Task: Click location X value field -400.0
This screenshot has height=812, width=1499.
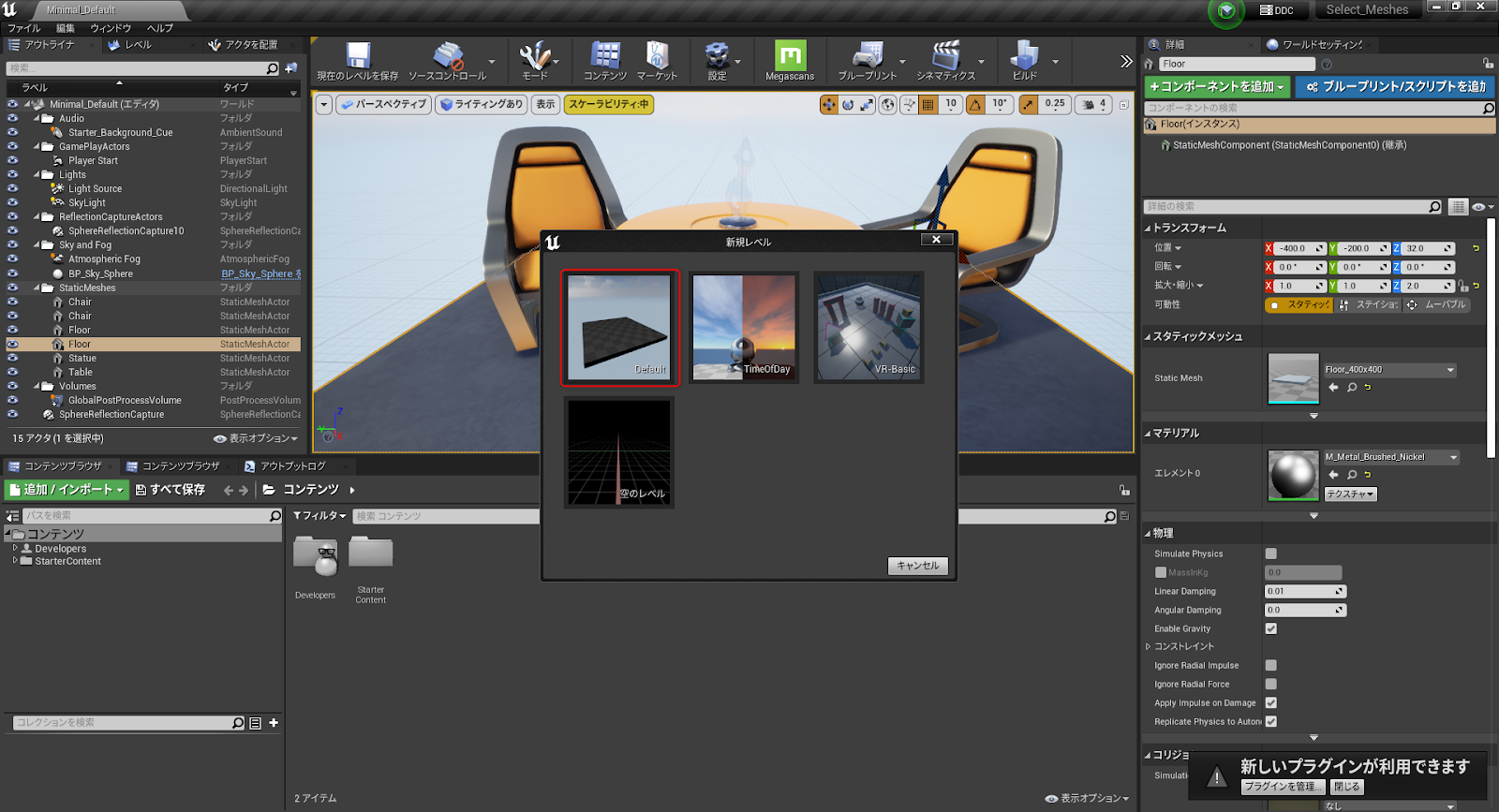Action: [x=1299, y=248]
